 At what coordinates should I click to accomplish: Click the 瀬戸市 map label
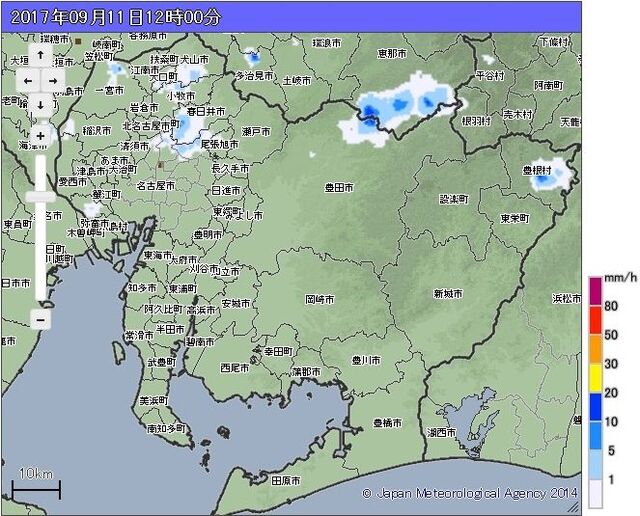[x=256, y=132]
